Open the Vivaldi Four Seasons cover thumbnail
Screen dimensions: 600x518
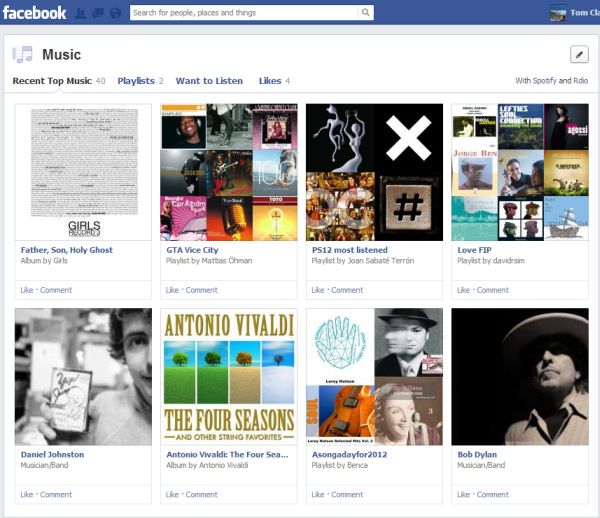point(229,377)
